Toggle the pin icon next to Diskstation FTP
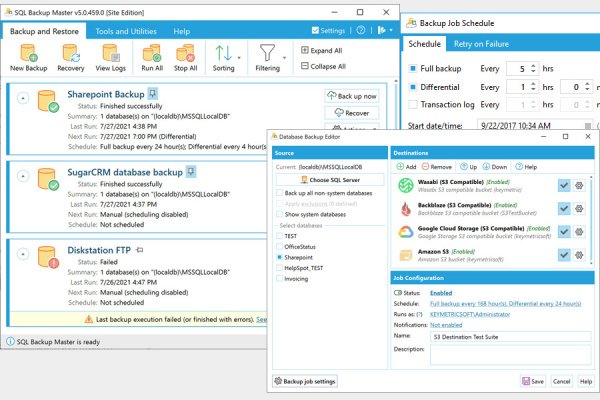Viewport: 600px width, 400px height. (140, 250)
